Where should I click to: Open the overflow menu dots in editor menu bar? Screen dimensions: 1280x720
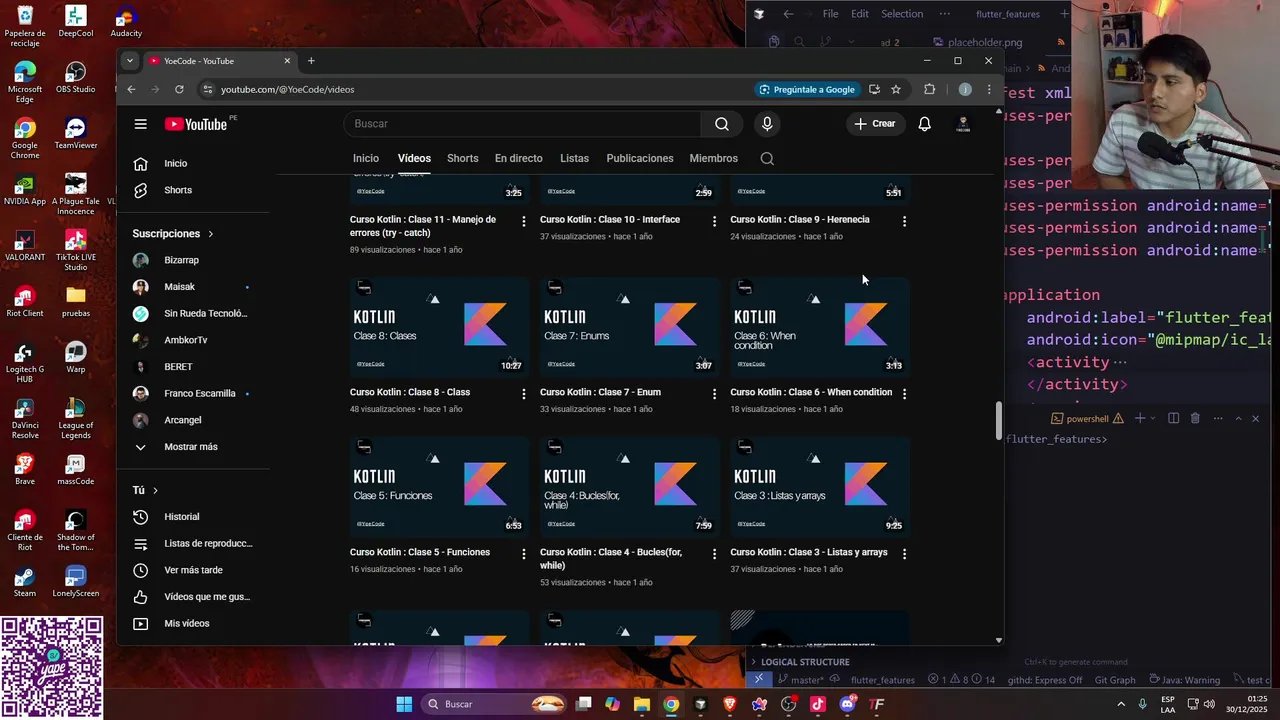944,14
